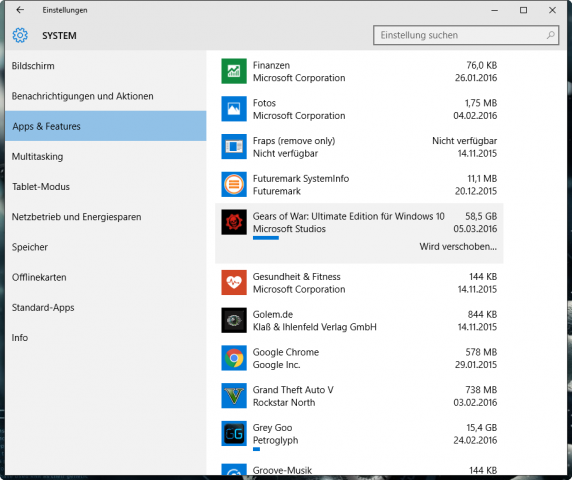The height and width of the screenshot is (480, 572).
Task: Select Gears of War: Ultimate Edition title
Action: 348,216
